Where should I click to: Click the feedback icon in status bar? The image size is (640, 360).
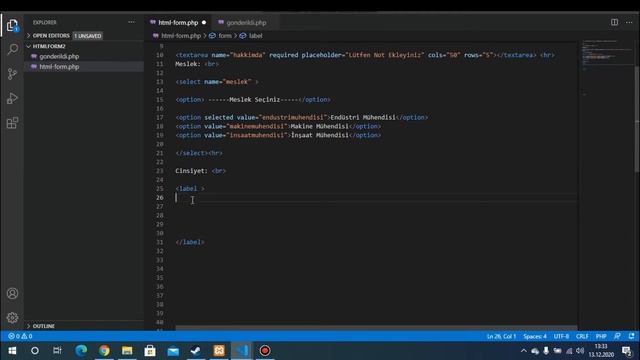click(617, 336)
